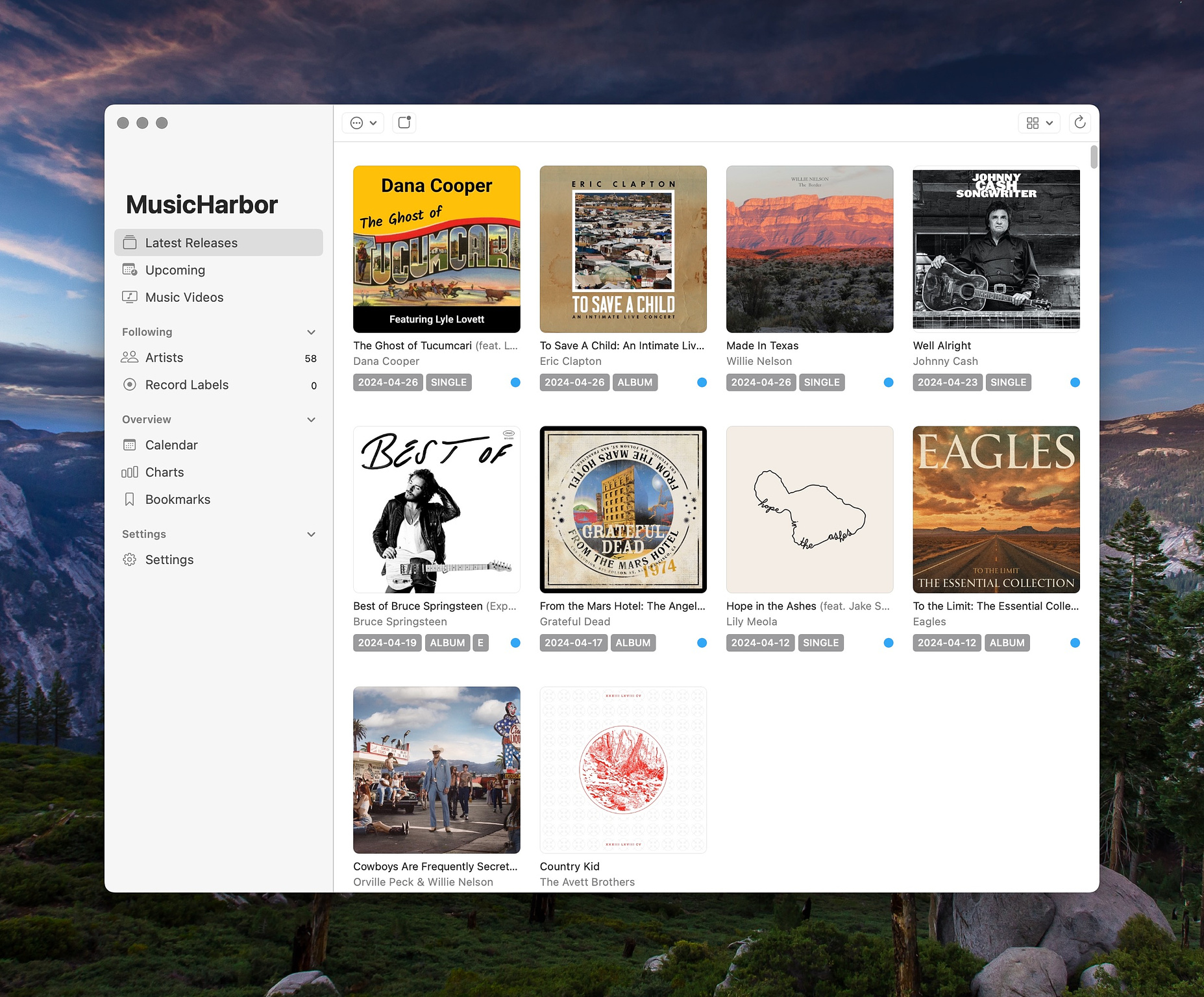Viewport: 1204px width, 997px height.
Task: Click the refresh releases icon
Action: pyautogui.click(x=1080, y=123)
